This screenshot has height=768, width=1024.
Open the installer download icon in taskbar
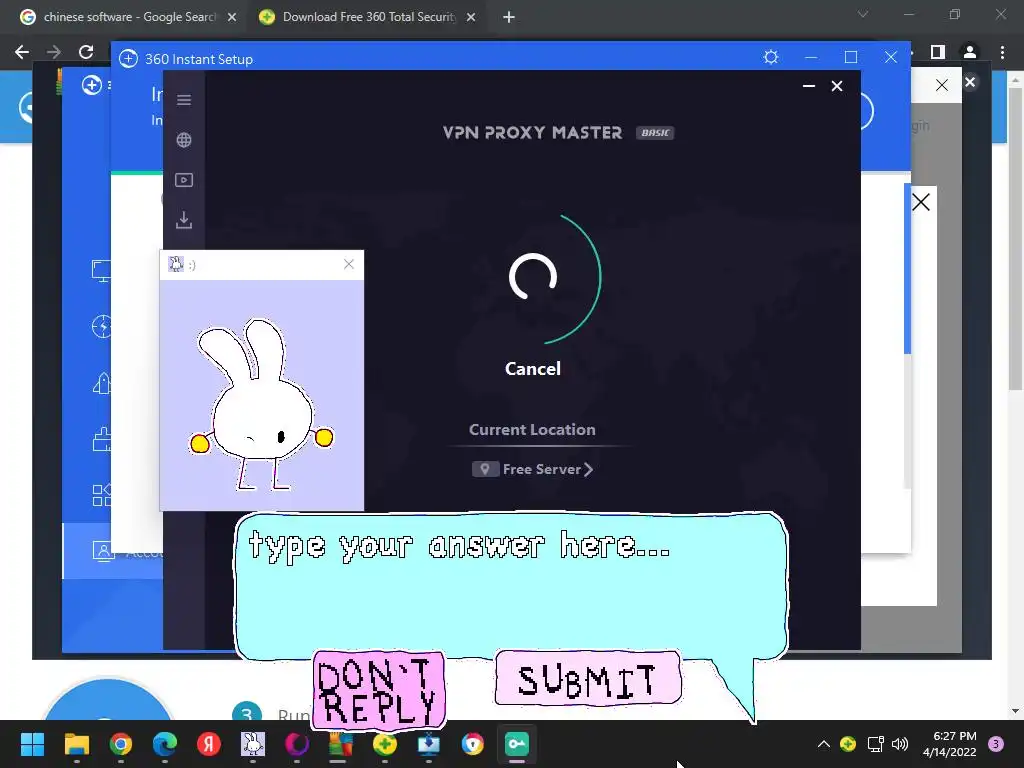pyautogui.click(x=428, y=744)
